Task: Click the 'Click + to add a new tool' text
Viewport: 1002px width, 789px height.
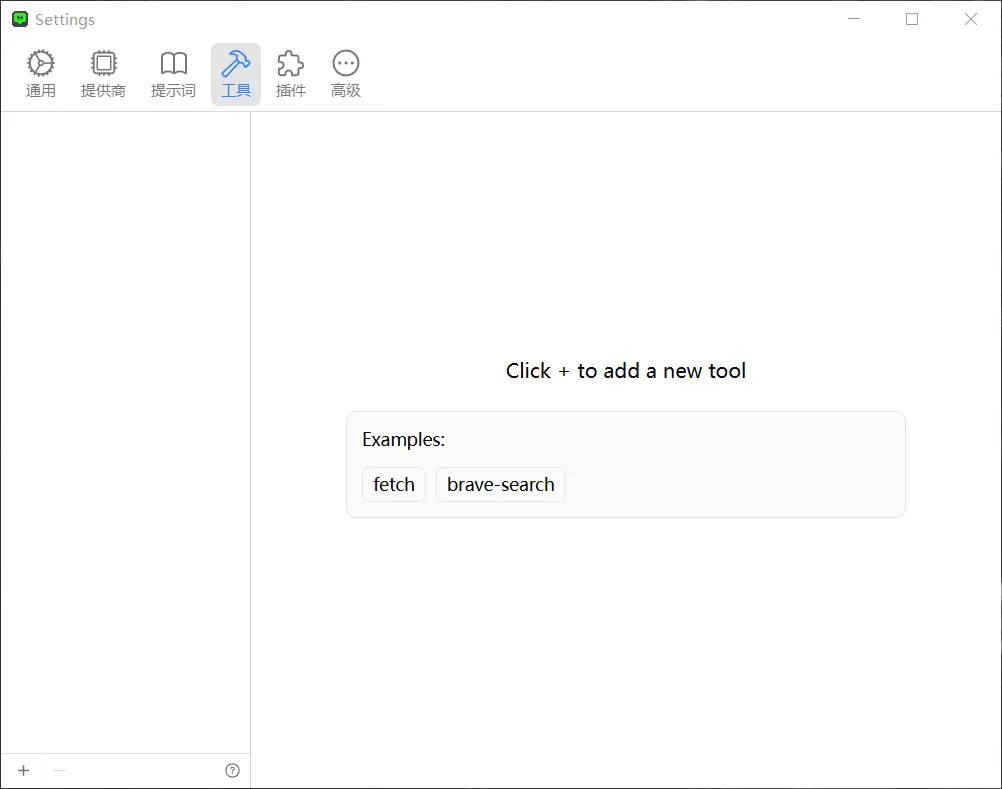Action: click(626, 371)
